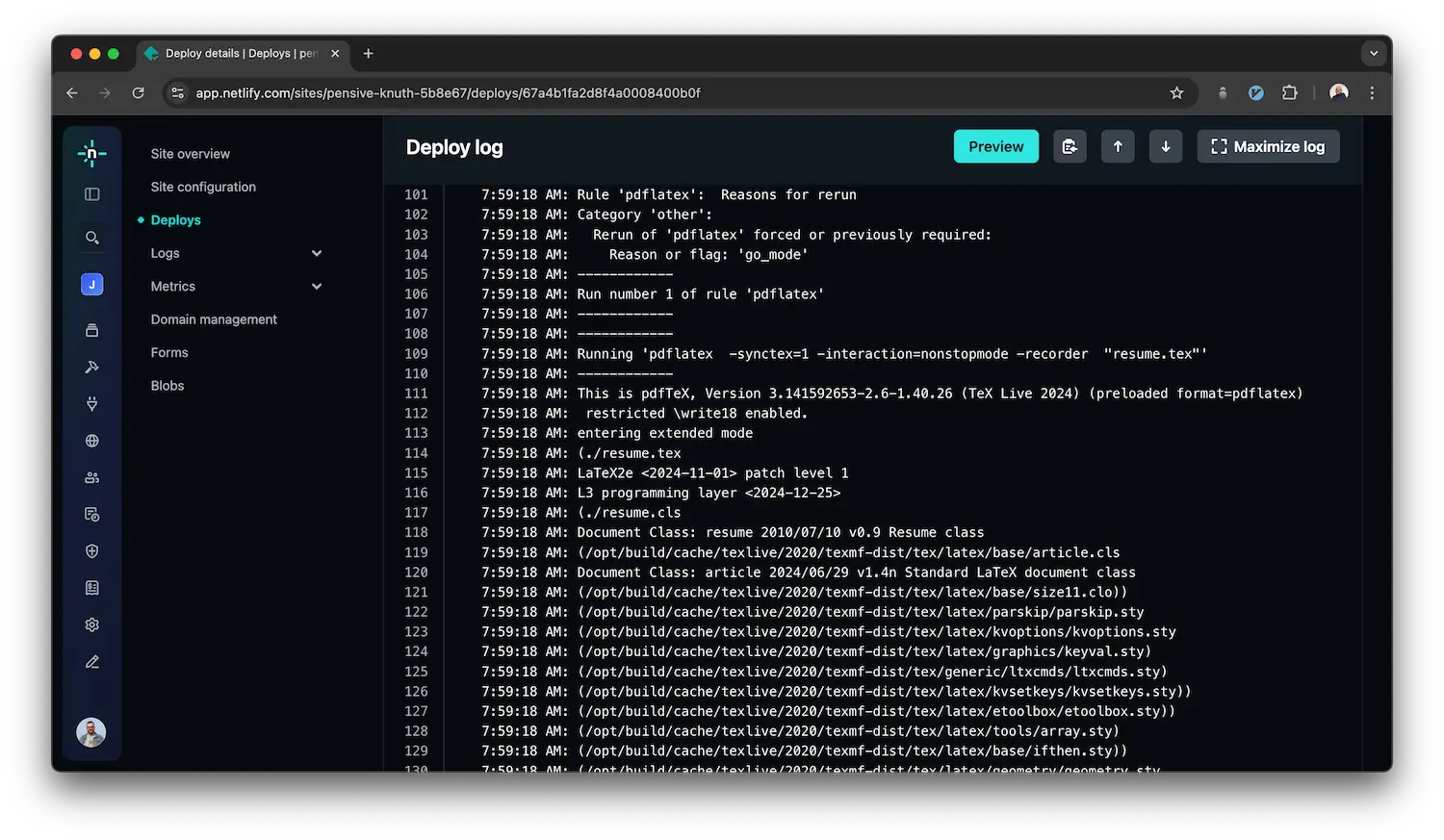Open Site configuration
Screen dimensions: 1444x840
(203, 187)
